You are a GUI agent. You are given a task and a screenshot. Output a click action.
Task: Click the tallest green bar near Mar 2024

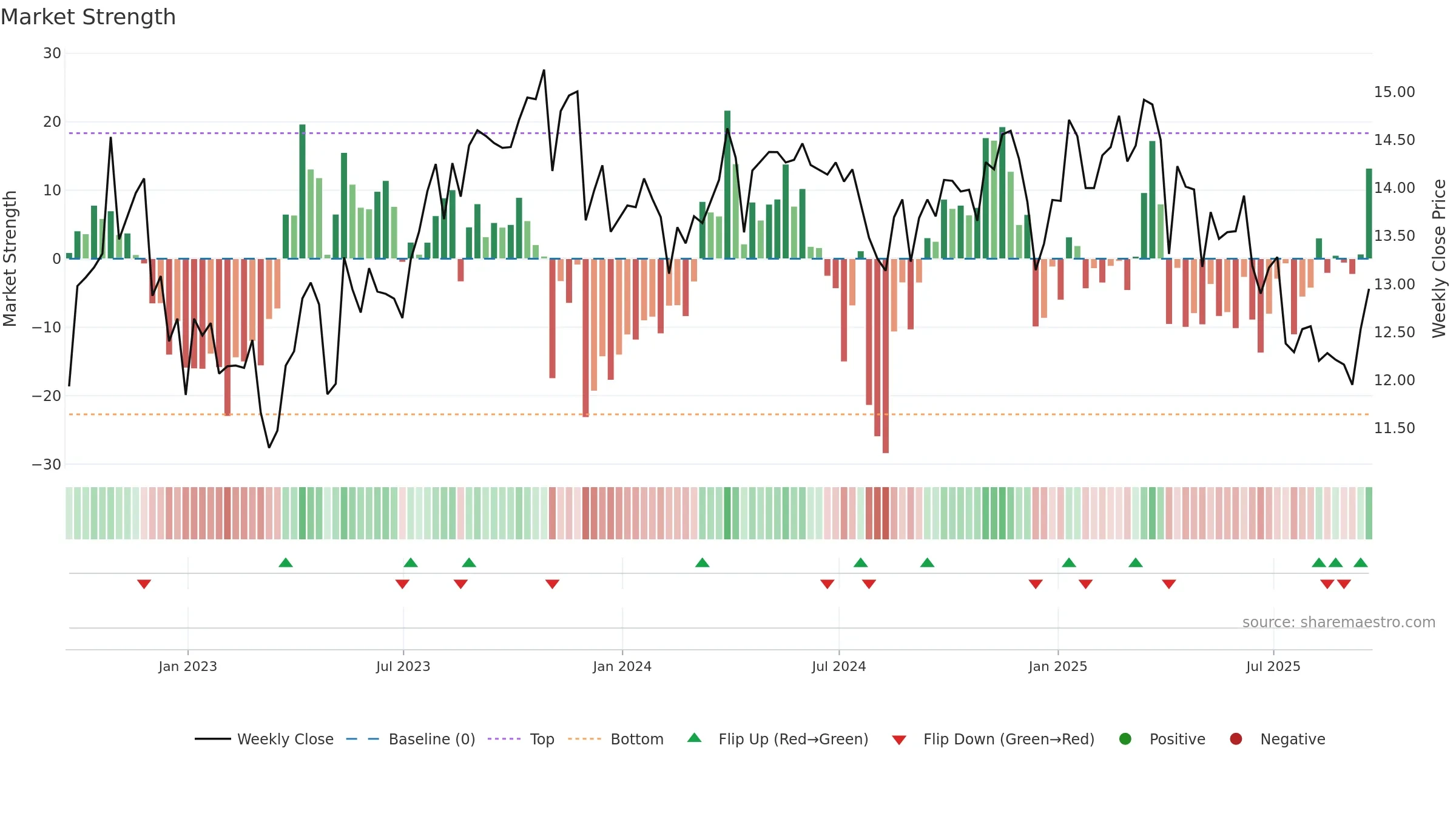click(x=727, y=184)
